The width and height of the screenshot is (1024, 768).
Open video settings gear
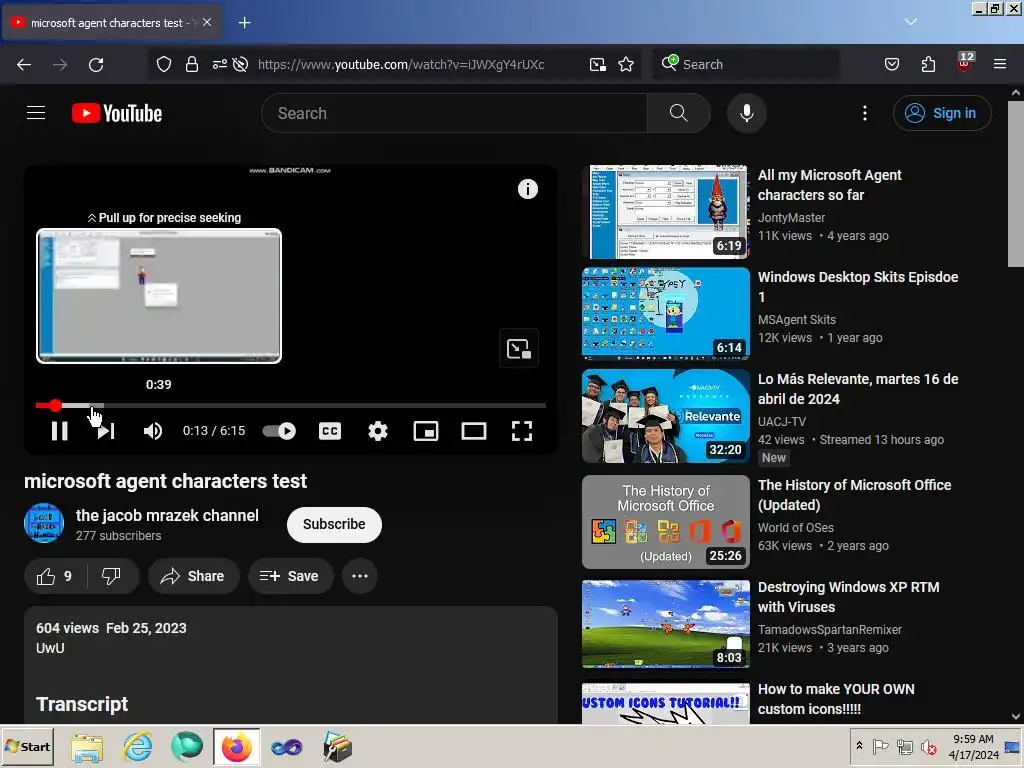point(377,431)
